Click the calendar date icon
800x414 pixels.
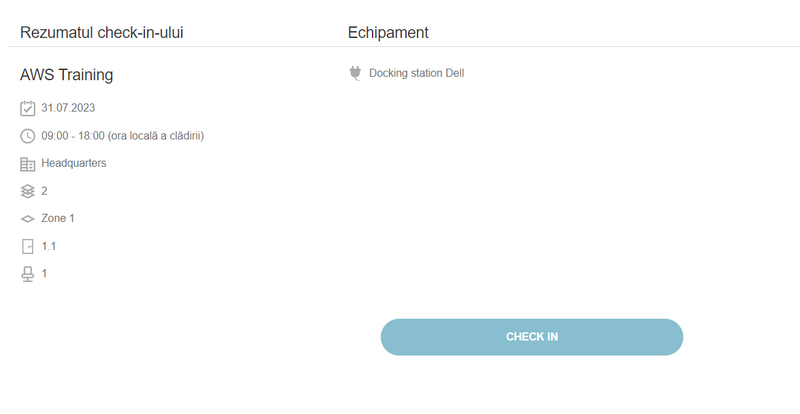[x=28, y=108]
